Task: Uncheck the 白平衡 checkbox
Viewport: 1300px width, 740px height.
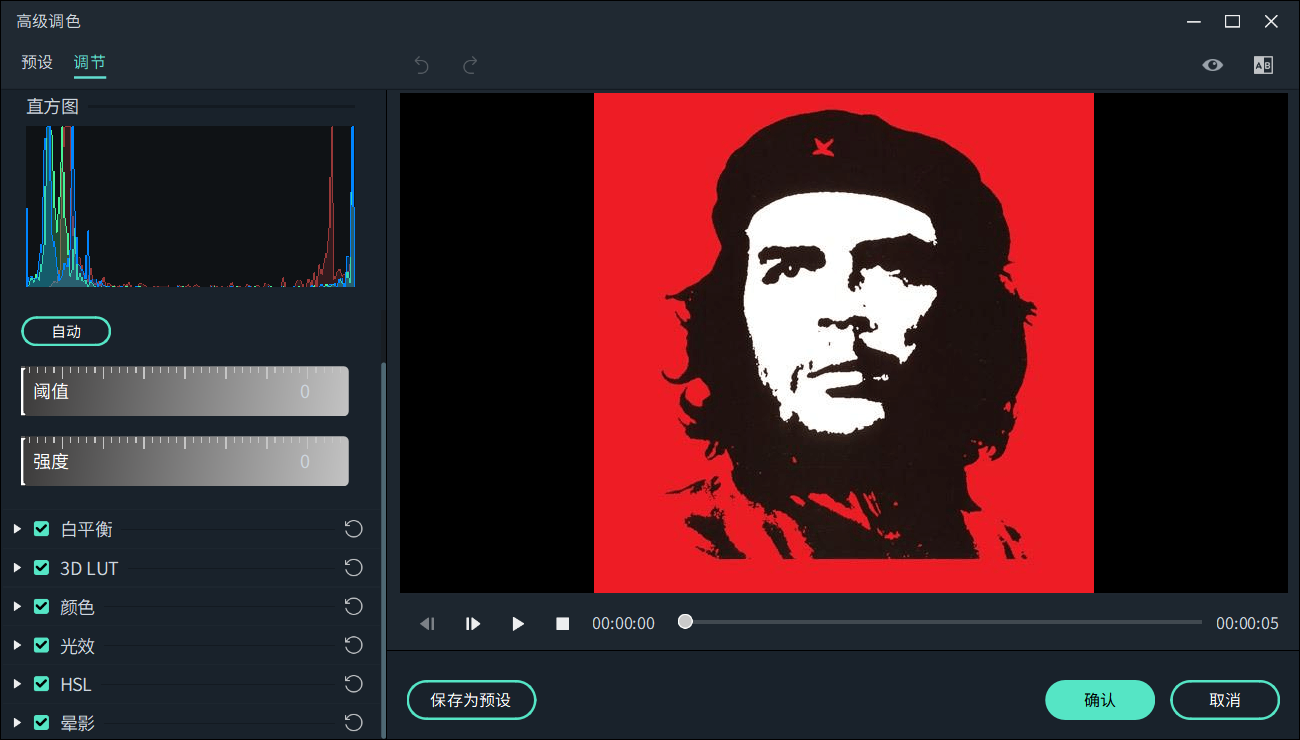Action: tap(42, 529)
